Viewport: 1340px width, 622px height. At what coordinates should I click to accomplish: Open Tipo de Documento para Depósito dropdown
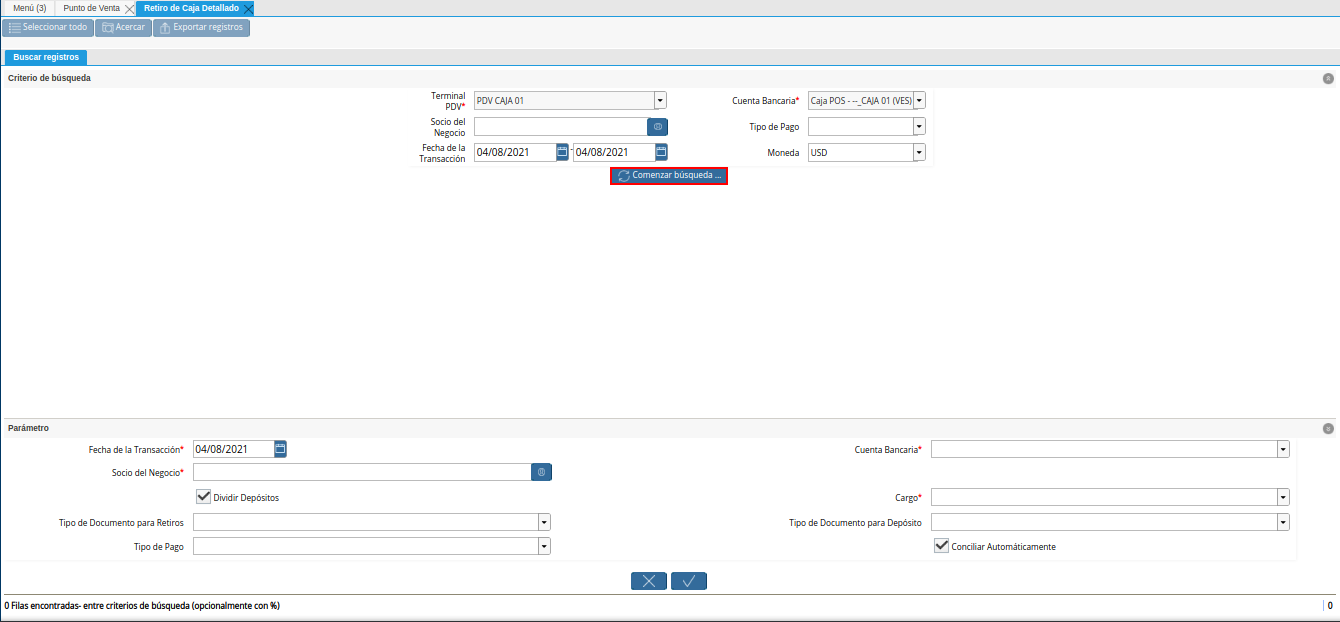point(1283,522)
